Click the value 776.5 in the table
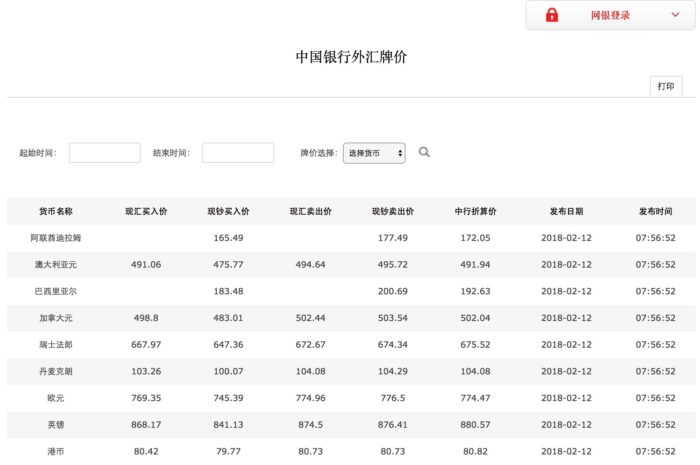 point(393,398)
